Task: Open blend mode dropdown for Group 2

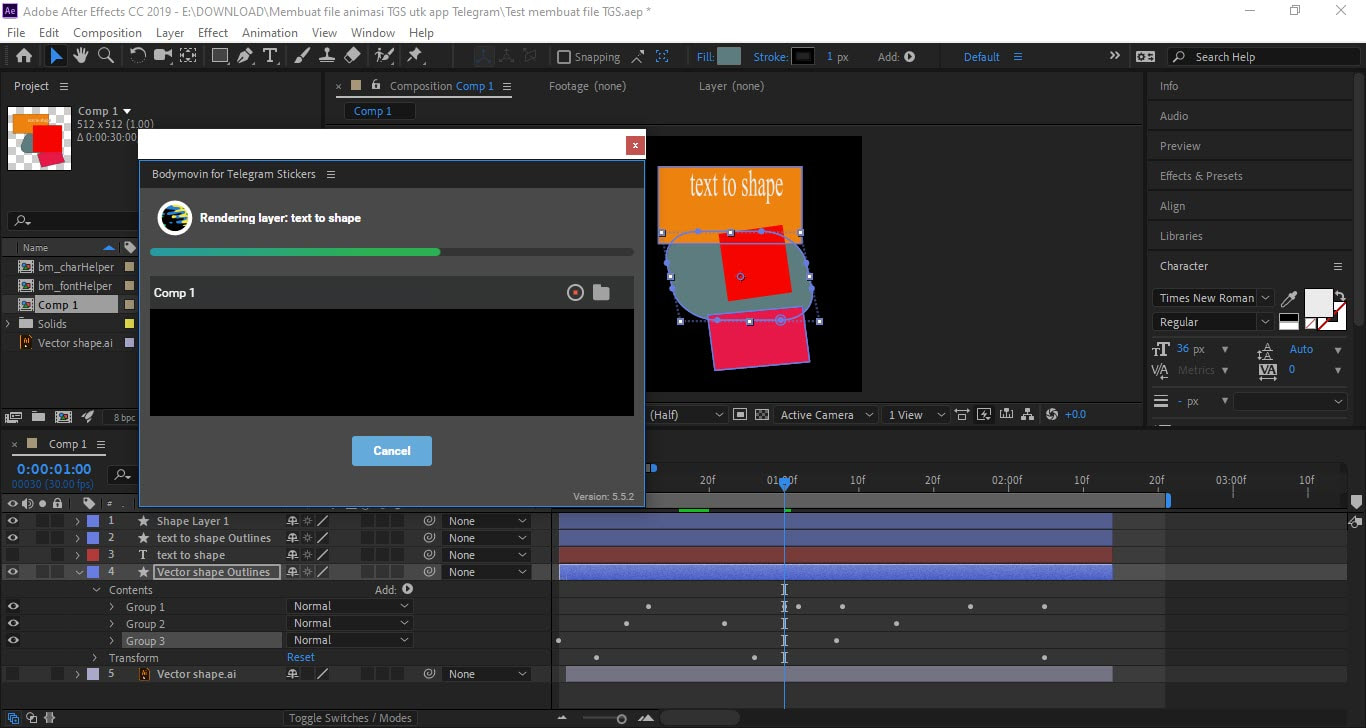Action: (349, 623)
